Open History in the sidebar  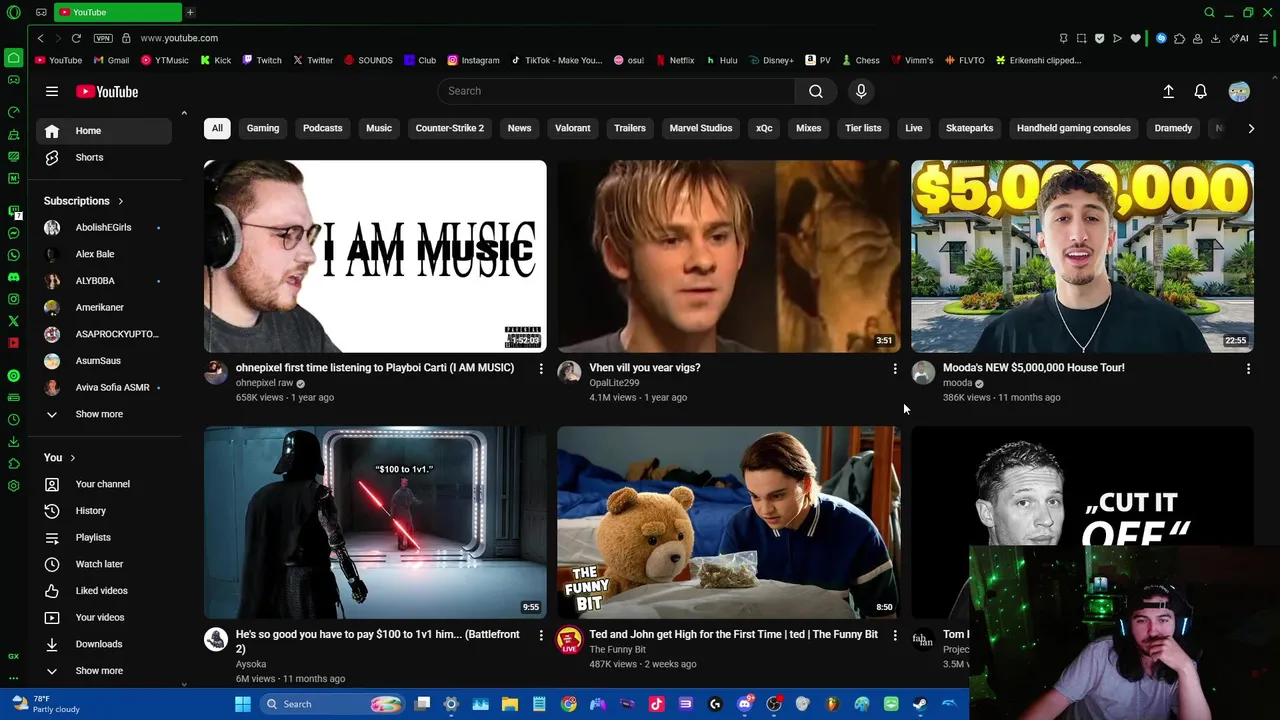(x=104, y=511)
